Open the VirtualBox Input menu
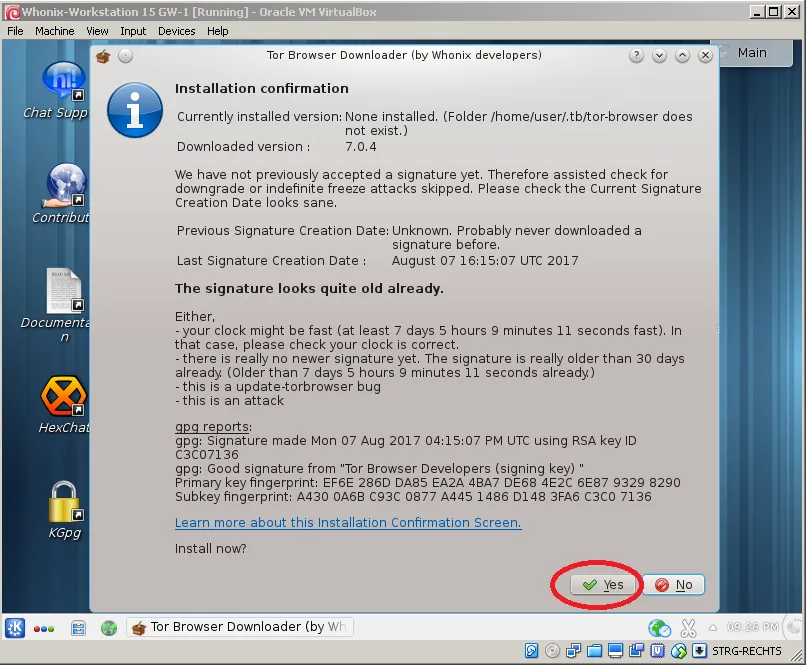The height and width of the screenshot is (665, 806). pos(133,31)
